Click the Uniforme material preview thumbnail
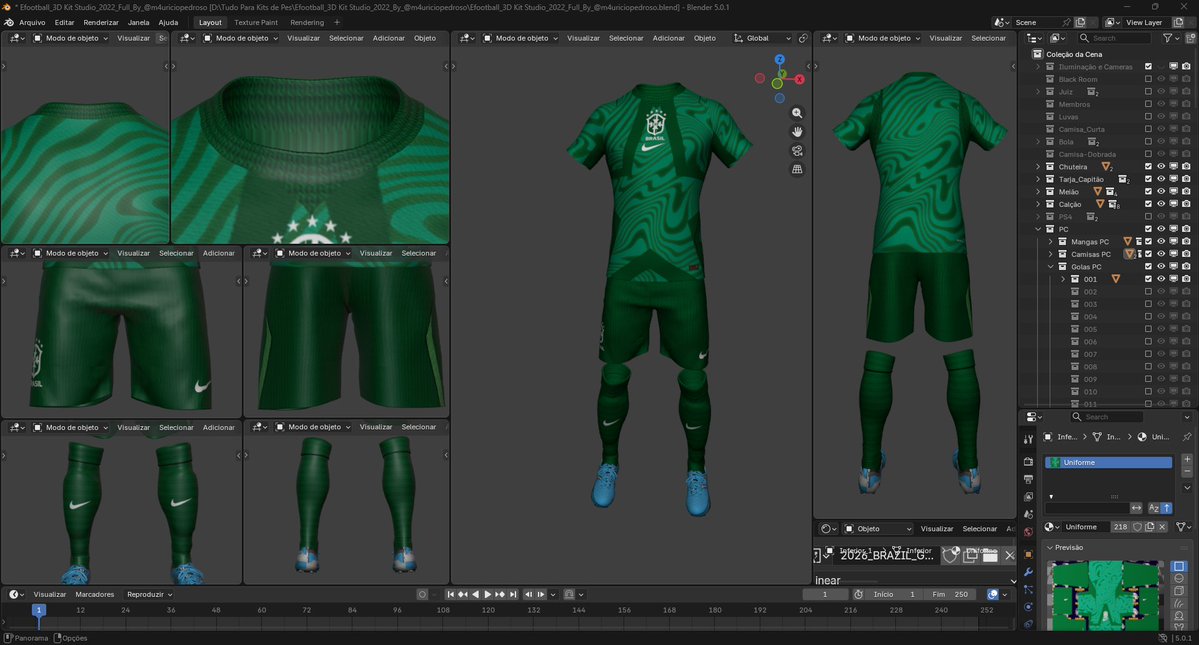 pos(1106,595)
